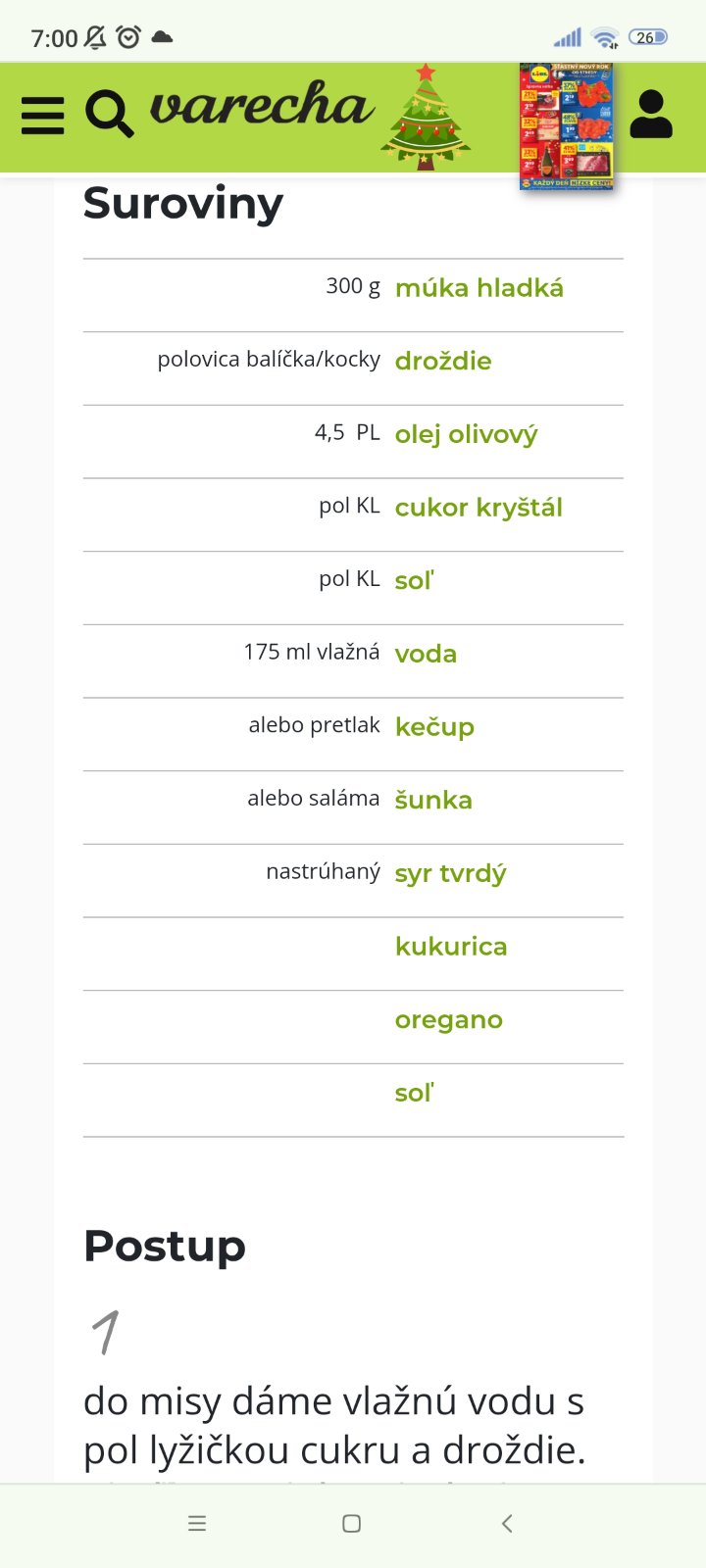Tap the voda ingredient link
Screen dimensions: 706x1568
tap(426, 654)
